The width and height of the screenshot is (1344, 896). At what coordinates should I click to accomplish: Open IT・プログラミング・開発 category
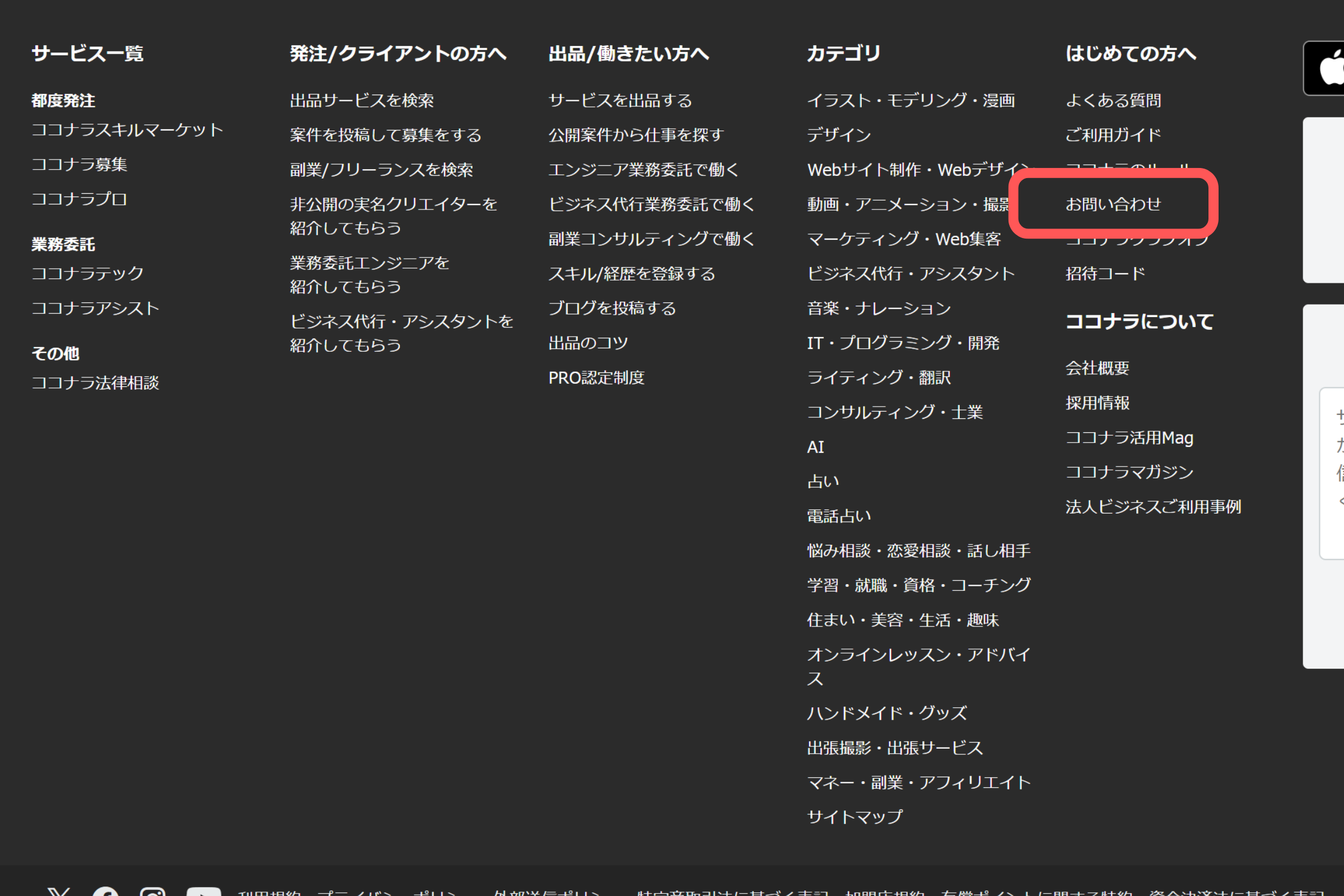point(903,343)
